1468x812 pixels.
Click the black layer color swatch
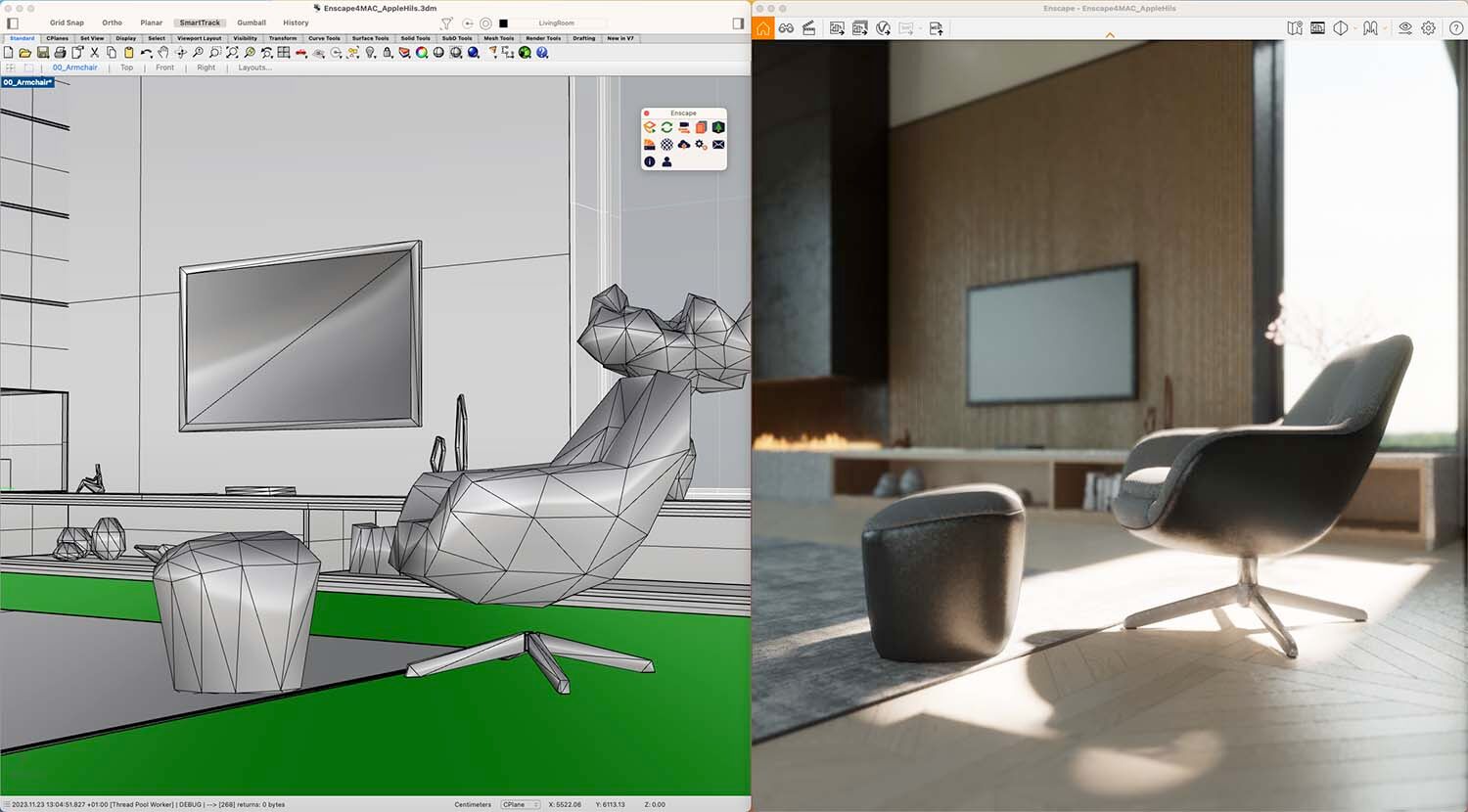click(503, 23)
